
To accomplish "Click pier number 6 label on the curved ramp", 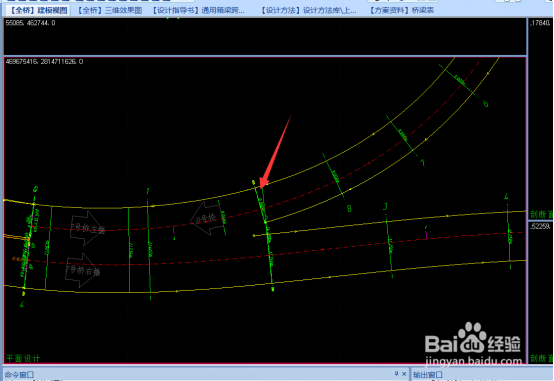I will click(x=486, y=104).
